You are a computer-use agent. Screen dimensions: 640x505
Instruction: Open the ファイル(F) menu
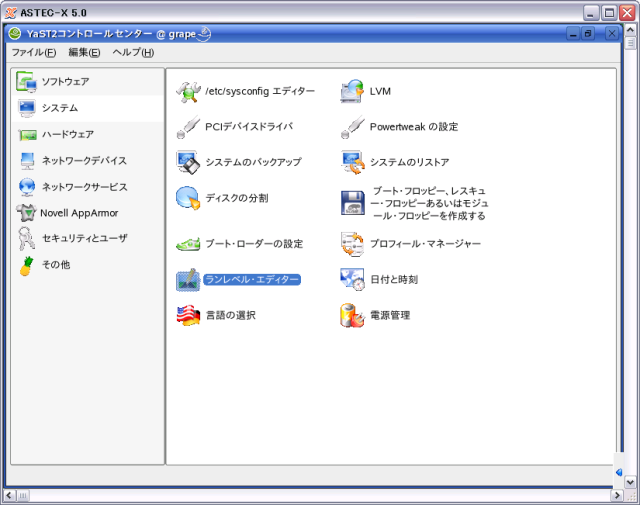pos(34,52)
